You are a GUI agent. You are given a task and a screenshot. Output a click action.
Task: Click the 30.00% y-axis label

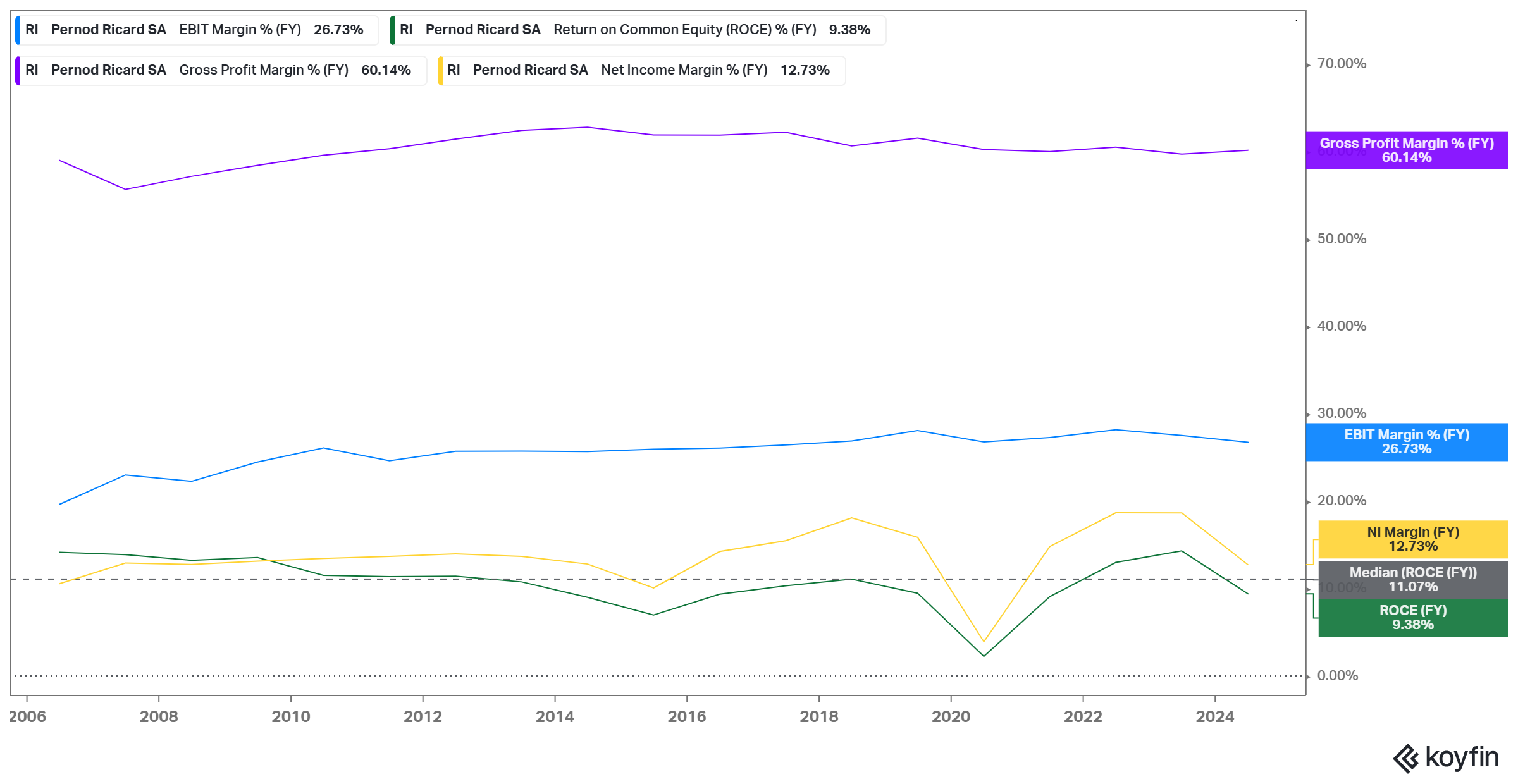point(1342,413)
